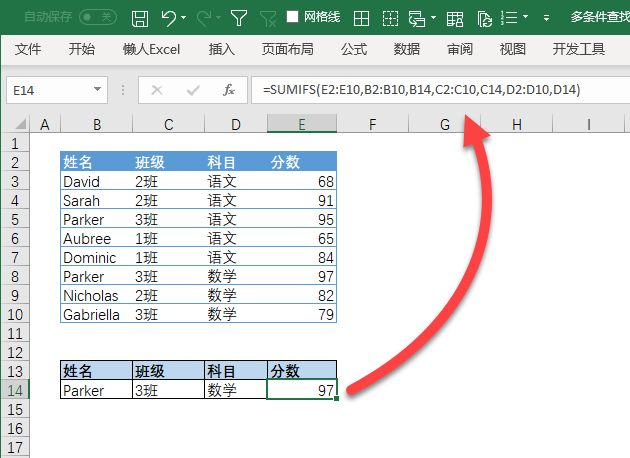The image size is (630, 458).
Task: Select cell E14 containing 97
Action: 302,391
